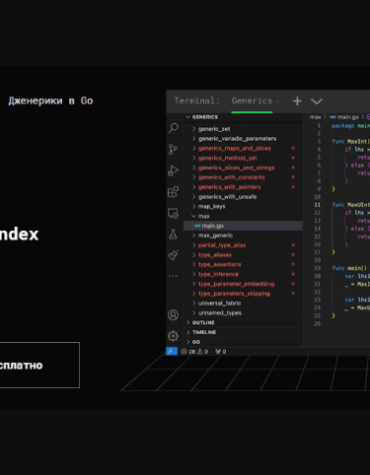370x475 pixels.
Task: Click the outlined button ending in 'сплатно'
Action: (40, 365)
